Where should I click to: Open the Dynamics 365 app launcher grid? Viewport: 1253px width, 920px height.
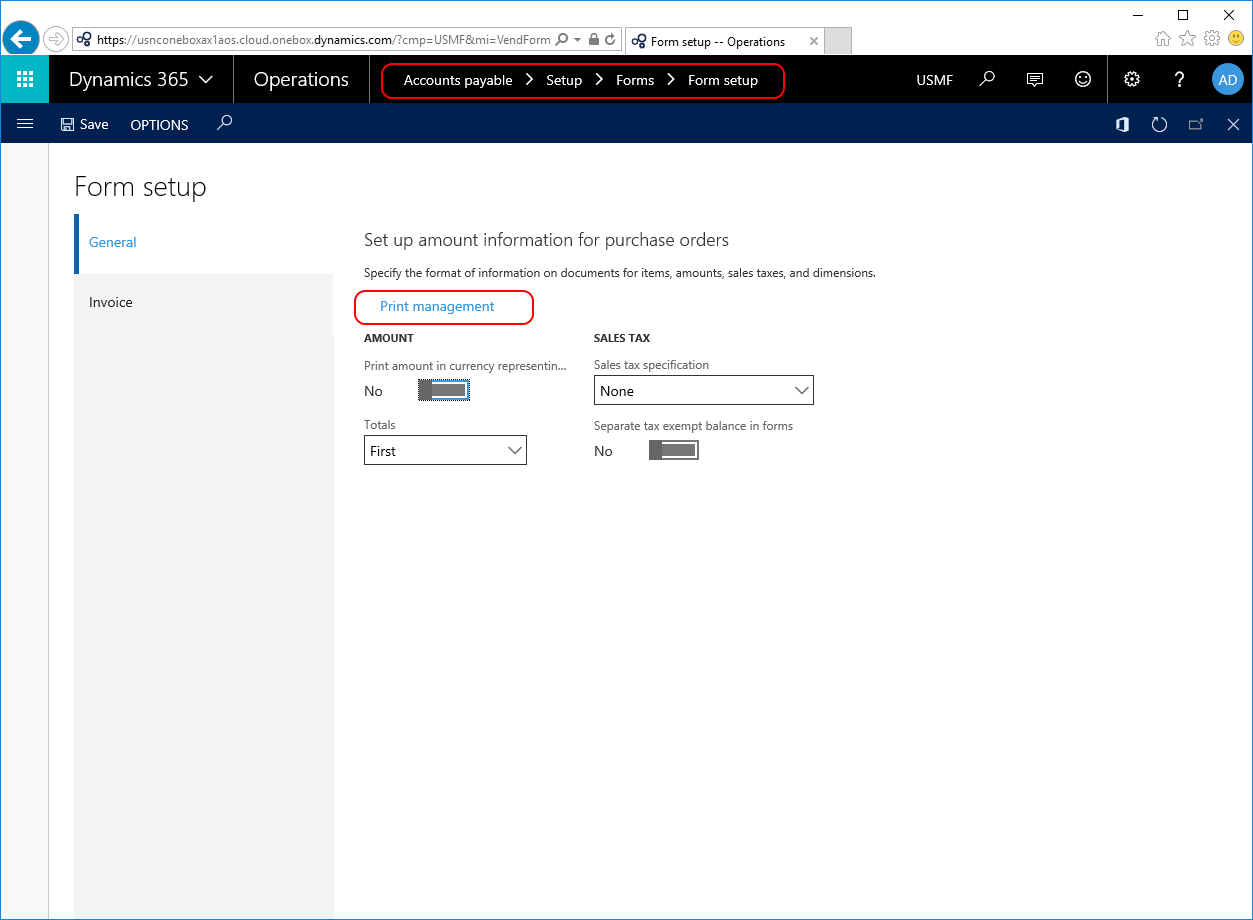tap(25, 80)
